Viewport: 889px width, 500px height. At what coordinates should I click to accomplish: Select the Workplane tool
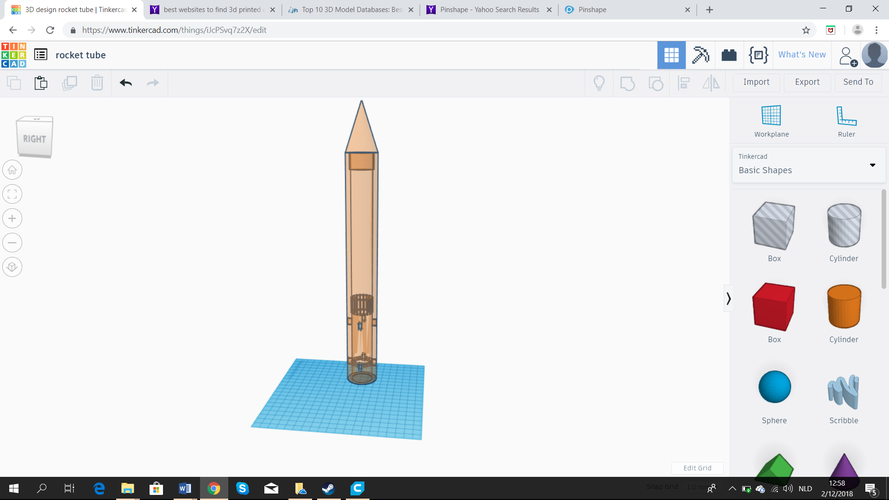(x=771, y=121)
